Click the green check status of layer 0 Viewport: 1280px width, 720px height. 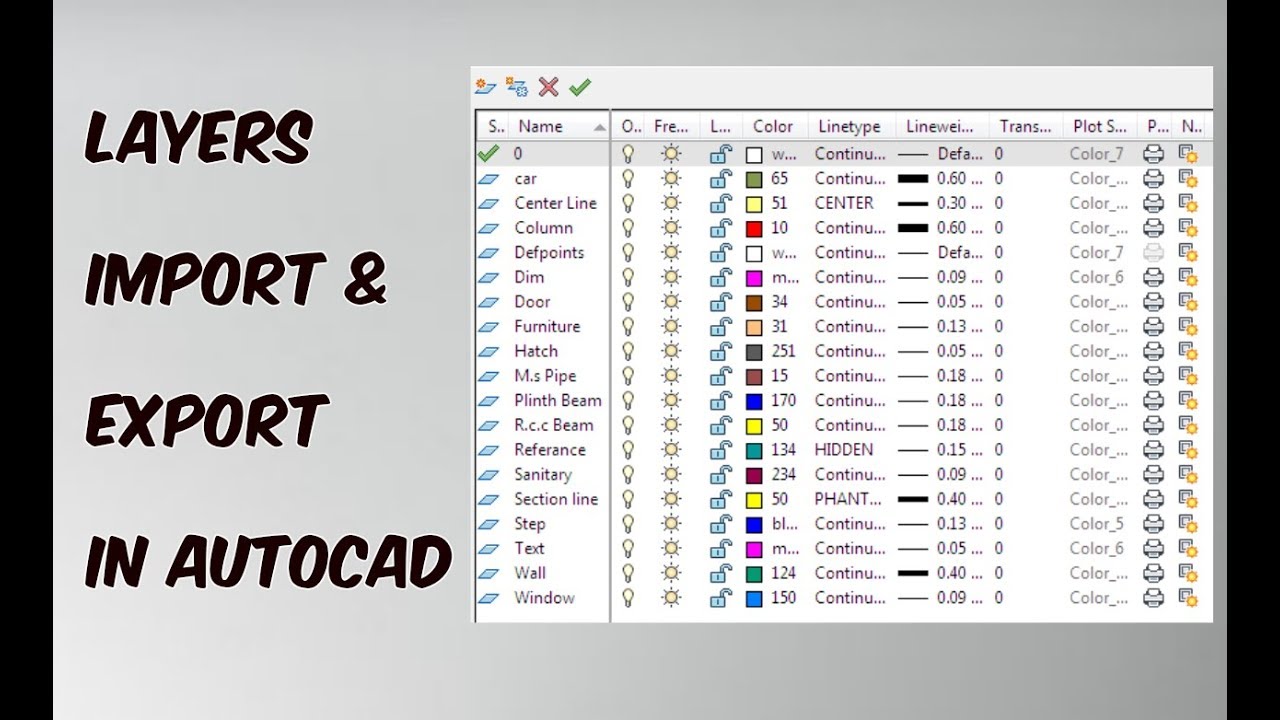(x=488, y=154)
